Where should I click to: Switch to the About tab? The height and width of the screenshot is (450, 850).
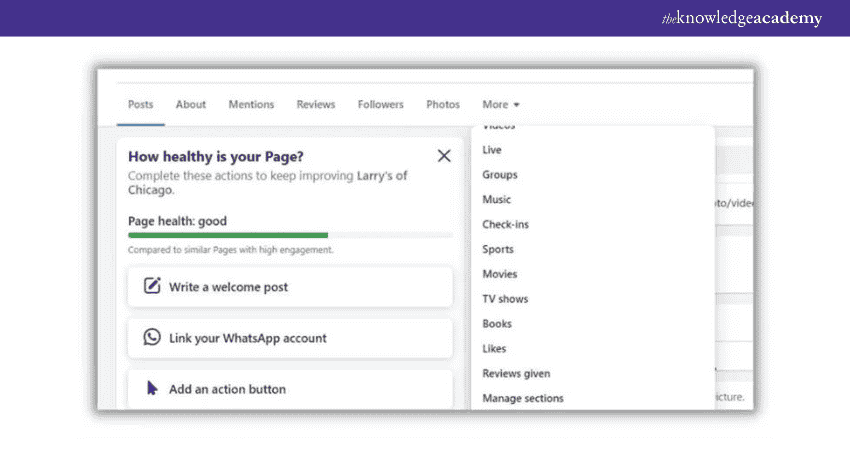191,104
